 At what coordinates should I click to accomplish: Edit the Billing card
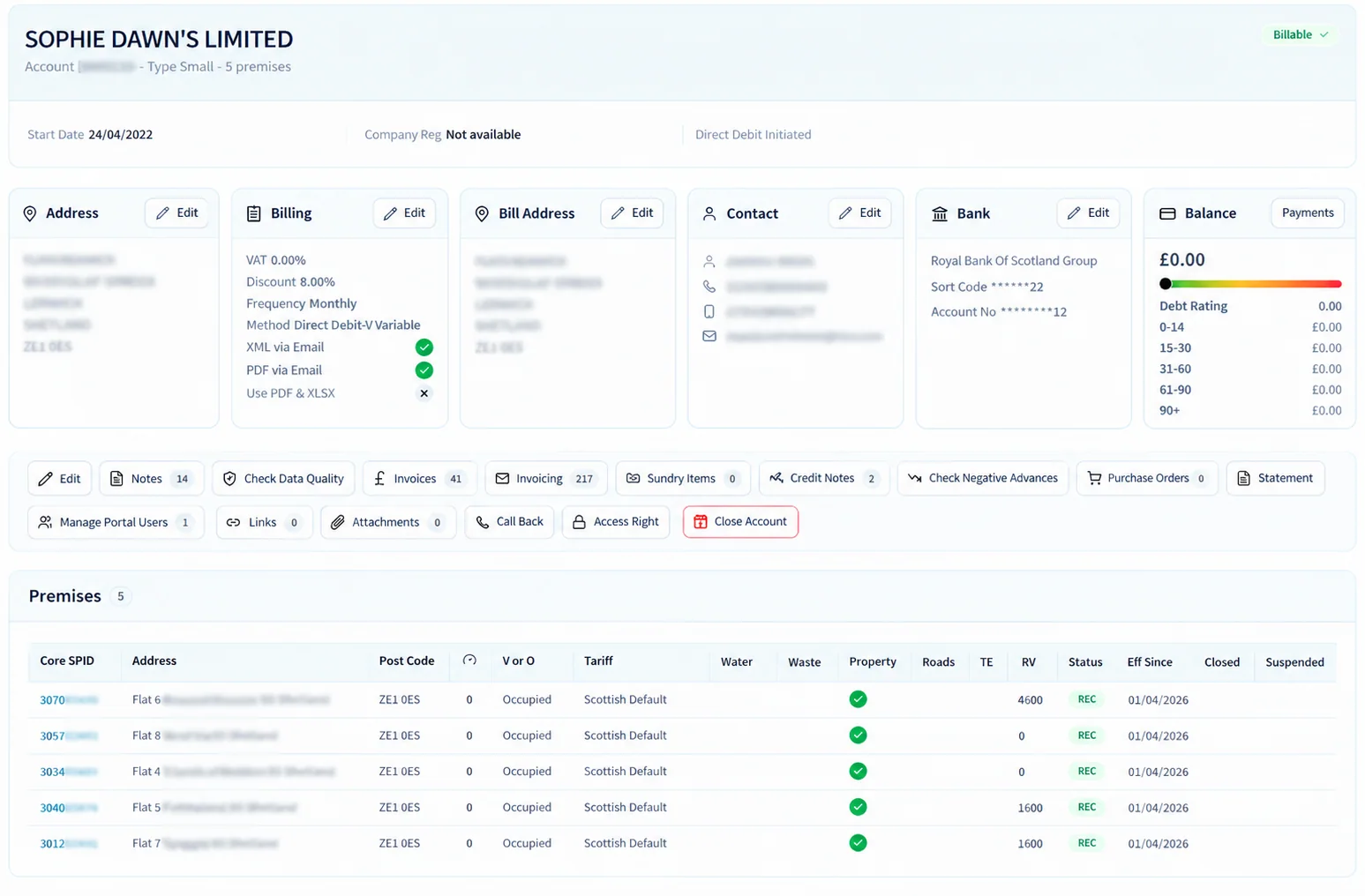404,213
